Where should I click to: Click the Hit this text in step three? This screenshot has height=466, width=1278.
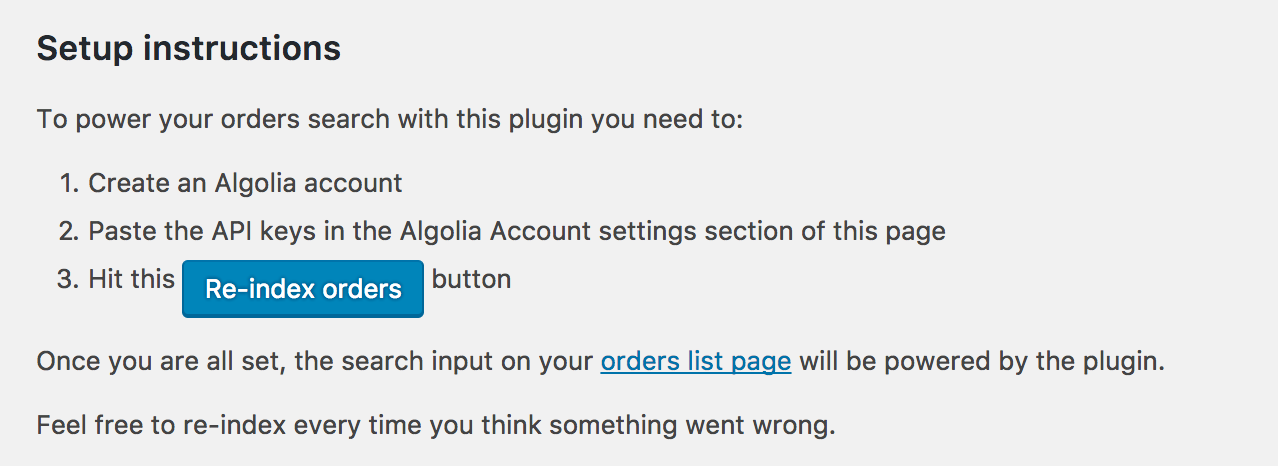[x=132, y=278]
